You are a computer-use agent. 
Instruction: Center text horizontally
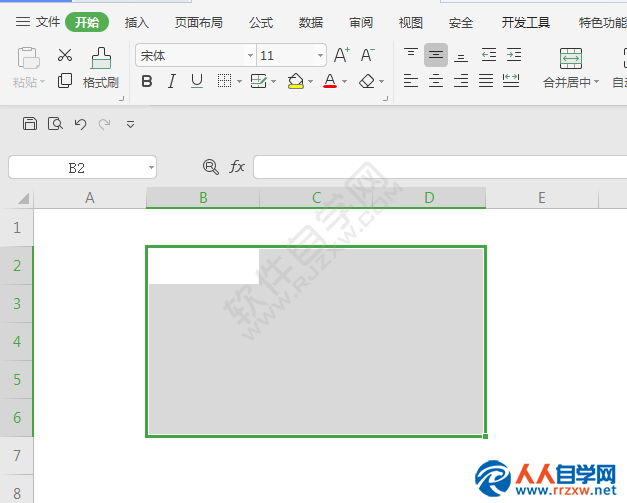click(436, 81)
